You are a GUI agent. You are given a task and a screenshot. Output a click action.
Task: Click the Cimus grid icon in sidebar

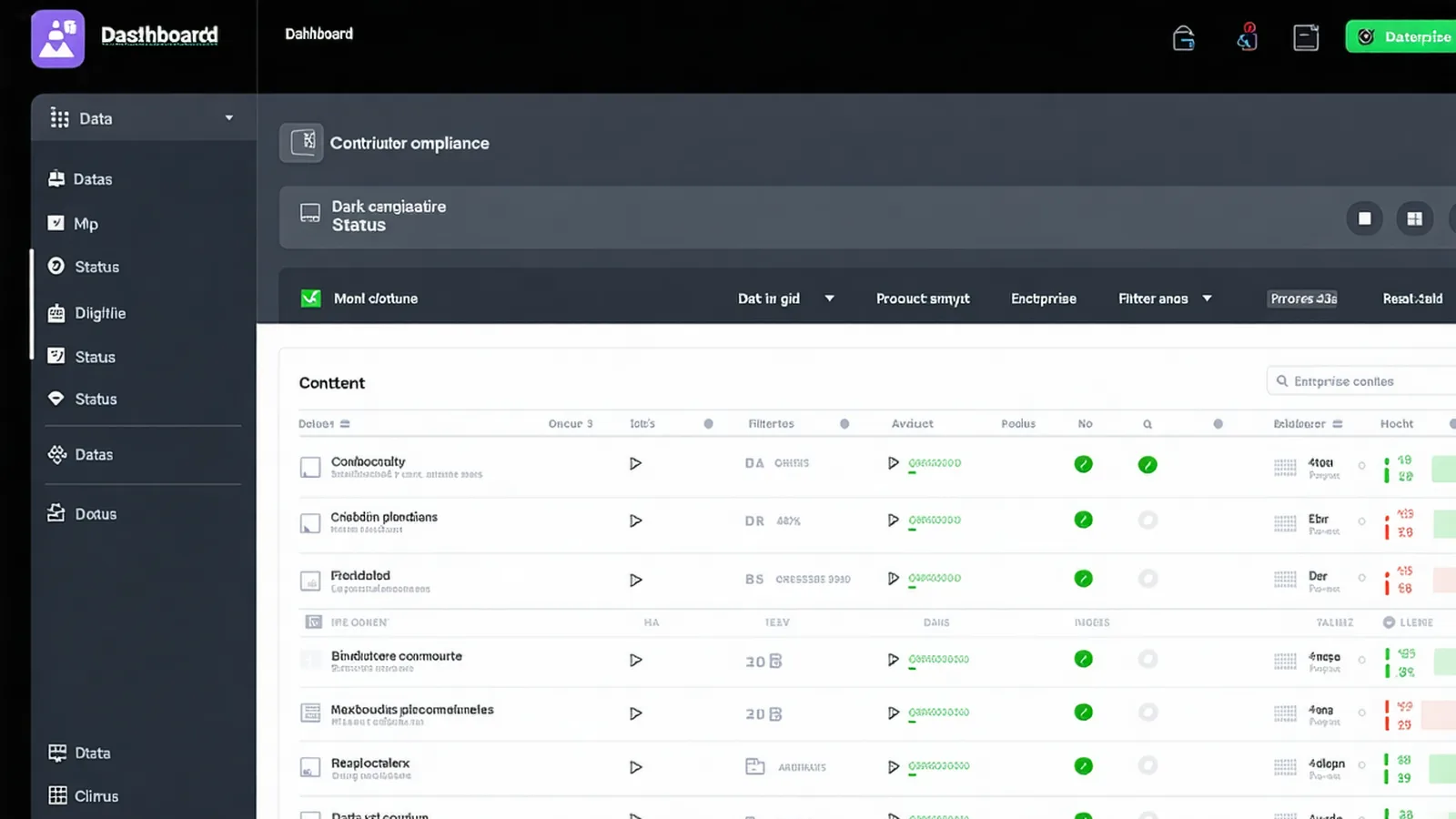point(57,795)
